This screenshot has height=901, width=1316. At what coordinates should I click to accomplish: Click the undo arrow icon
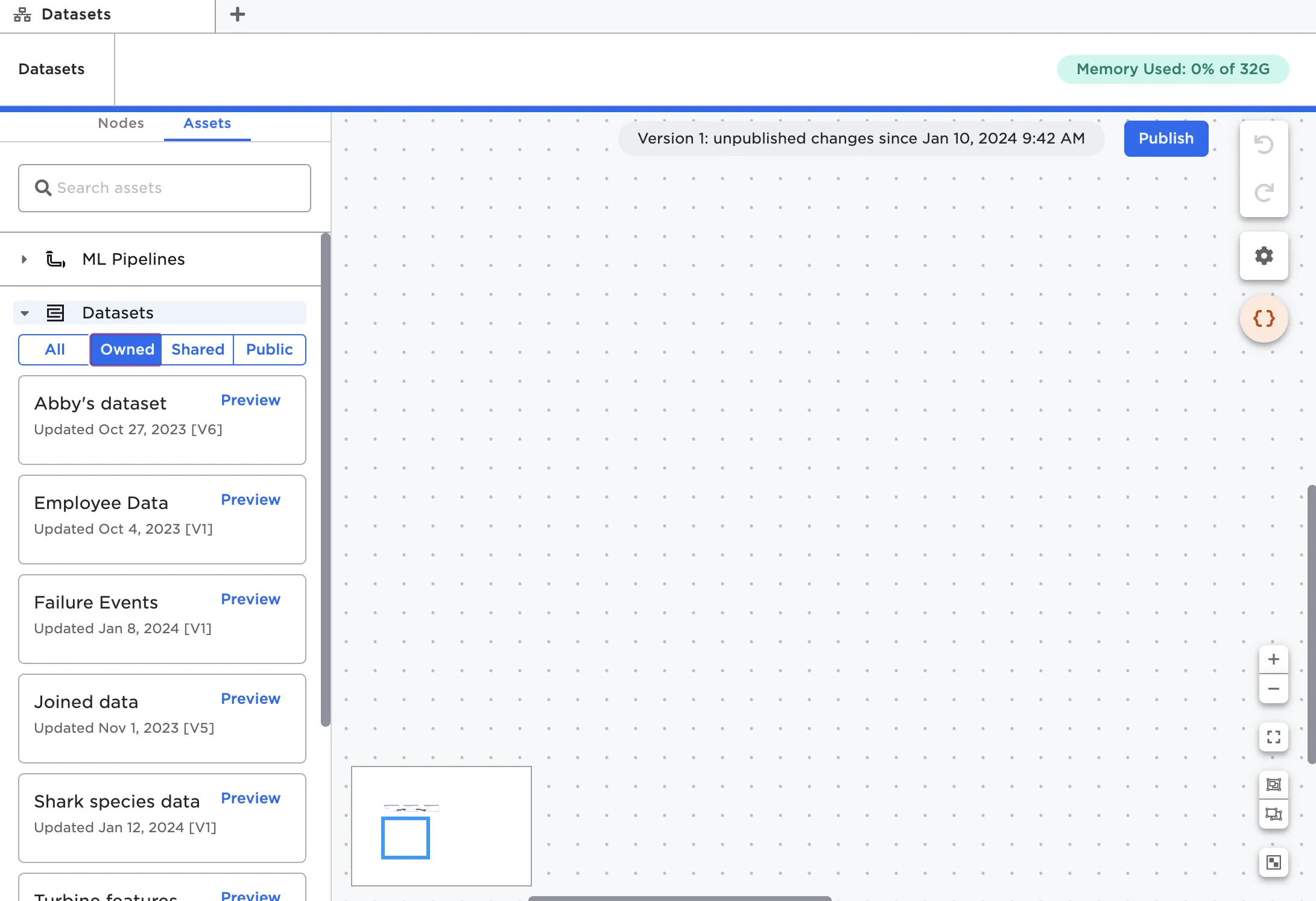pyautogui.click(x=1264, y=145)
